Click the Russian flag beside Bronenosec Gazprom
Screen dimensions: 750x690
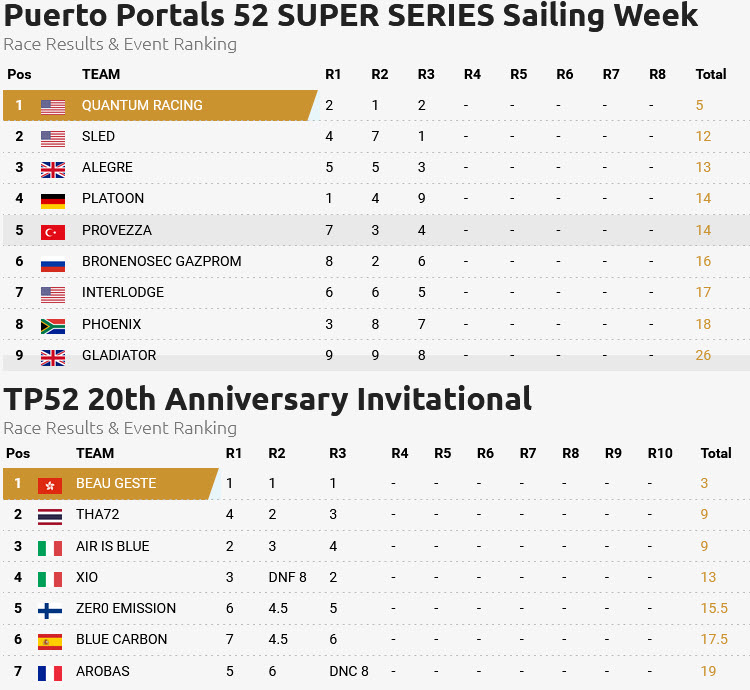[53, 263]
